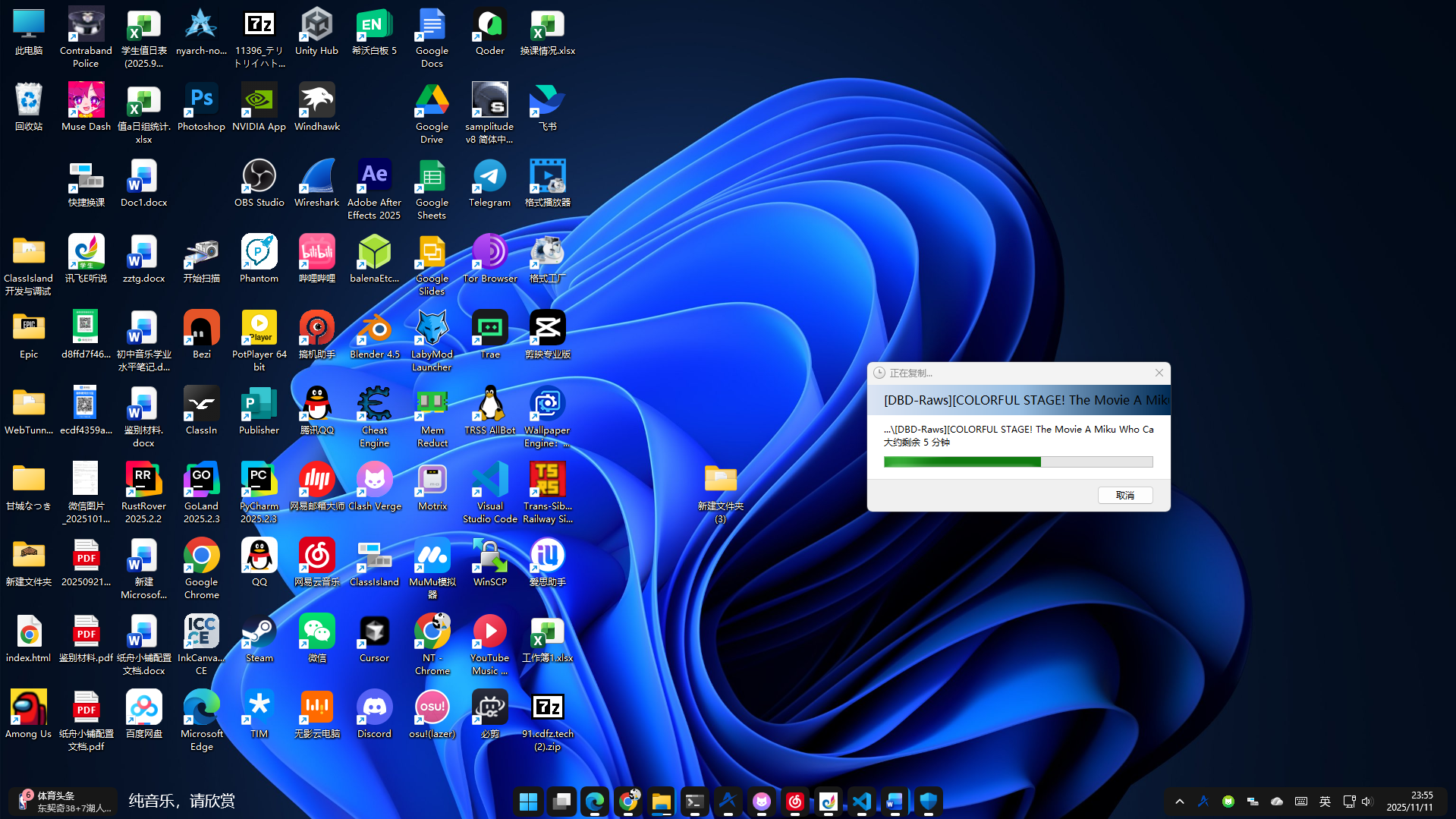Image resolution: width=1456 pixels, height=819 pixels.
Task: Open the taskbar clock showing 23:55
Action: point(1410,802)
